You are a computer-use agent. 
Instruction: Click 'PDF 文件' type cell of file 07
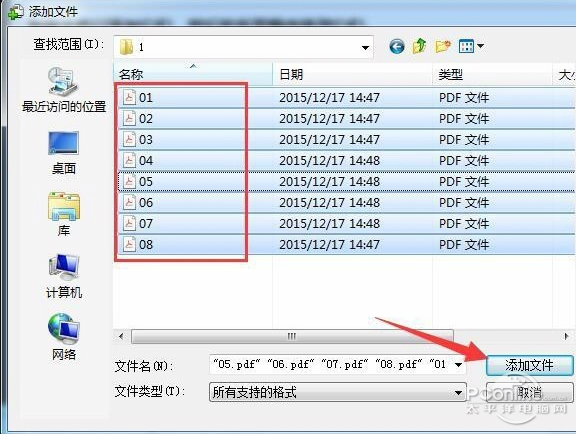point(464,223)
